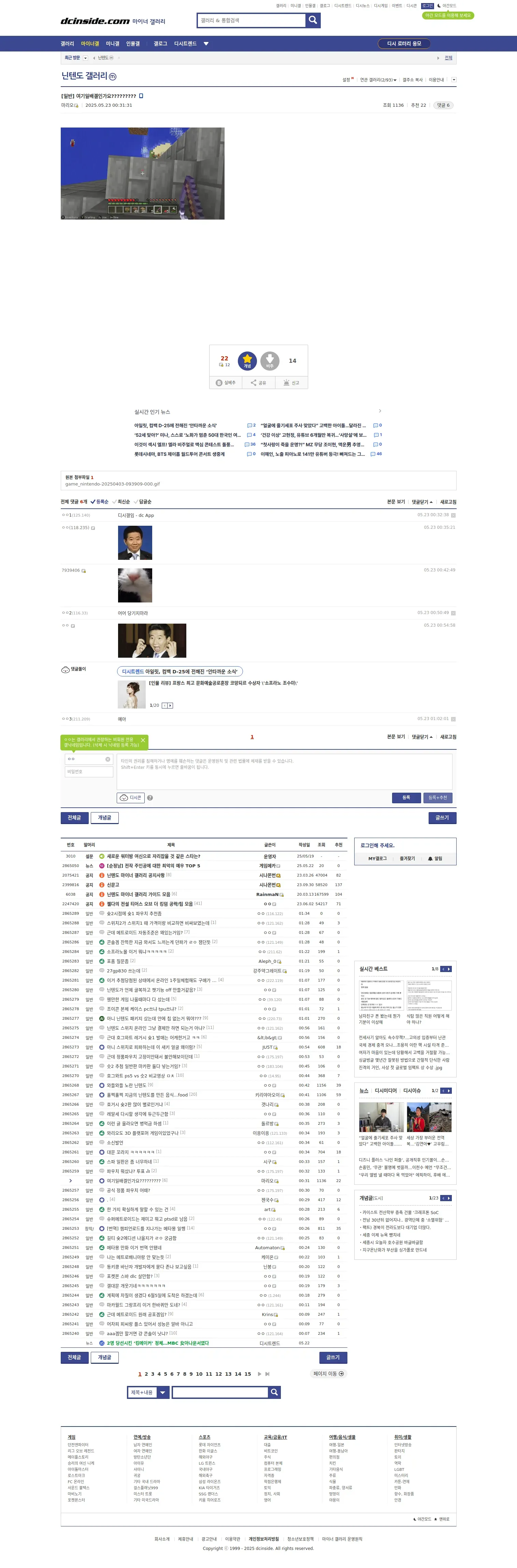Screen dimensions: 517x1568
Task: Open the attached game_nintendo gif file link
Action: coord(113,484)
